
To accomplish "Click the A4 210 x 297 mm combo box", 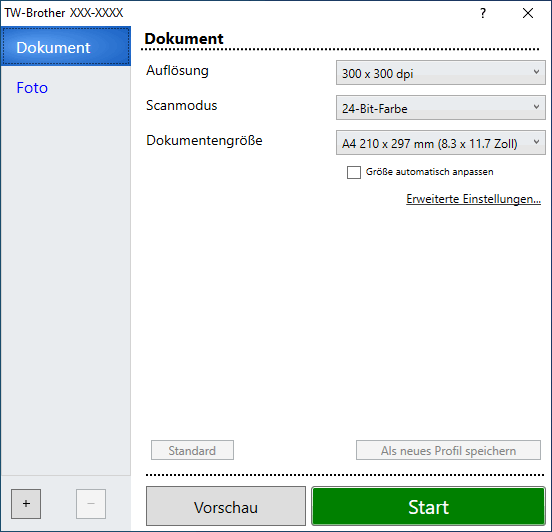I will (x=441, y=143).
